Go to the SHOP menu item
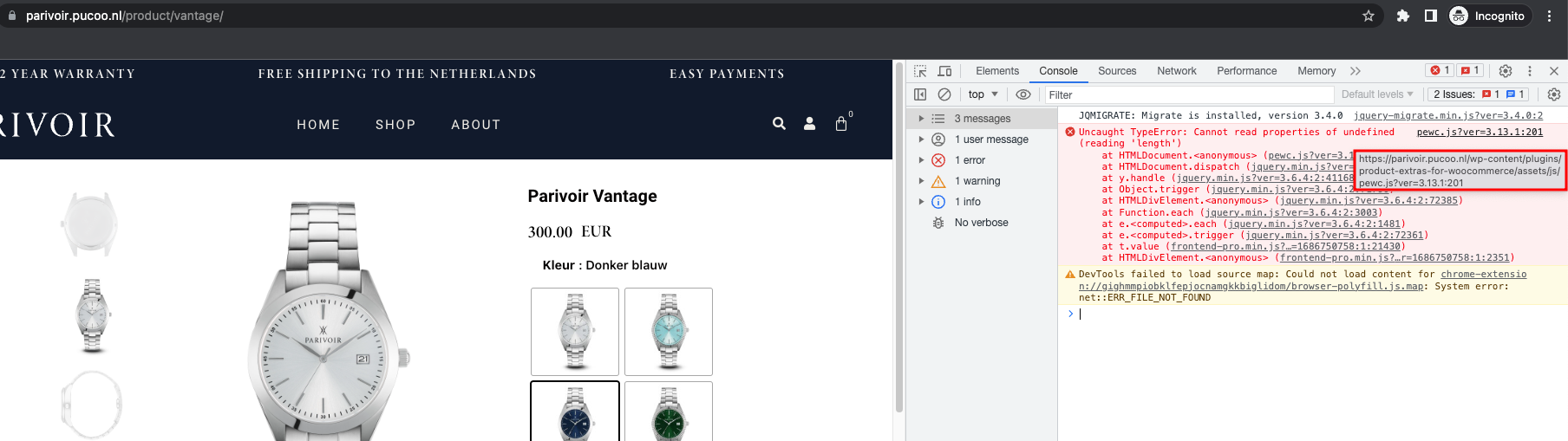 pos(395,125)
